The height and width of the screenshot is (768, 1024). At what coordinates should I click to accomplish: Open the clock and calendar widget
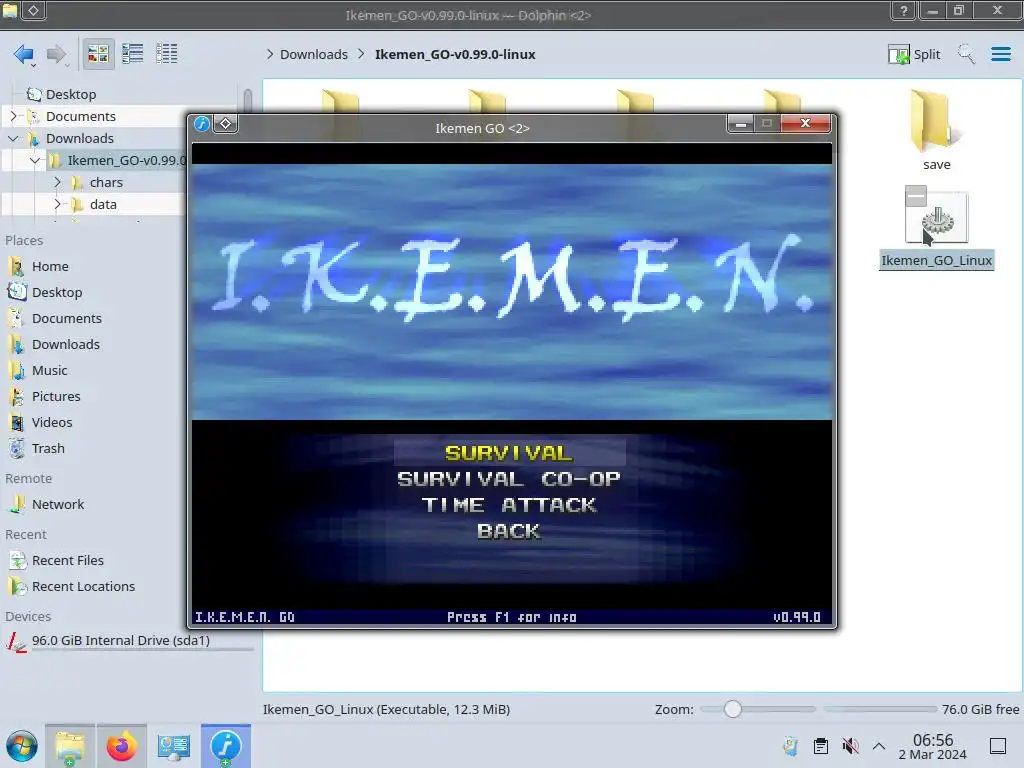(933, 746)
